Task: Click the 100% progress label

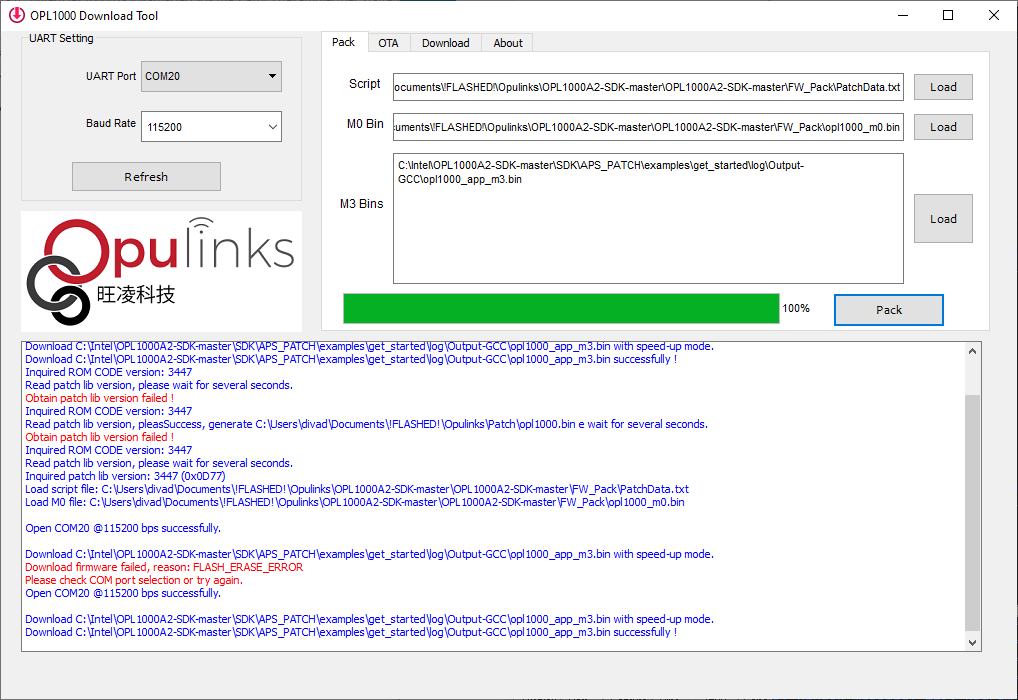Action: point(796,308)
